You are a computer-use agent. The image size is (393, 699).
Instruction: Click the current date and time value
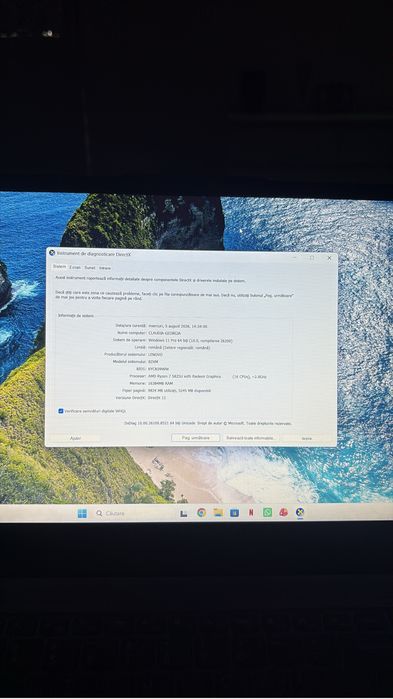[x=178, y=326]
